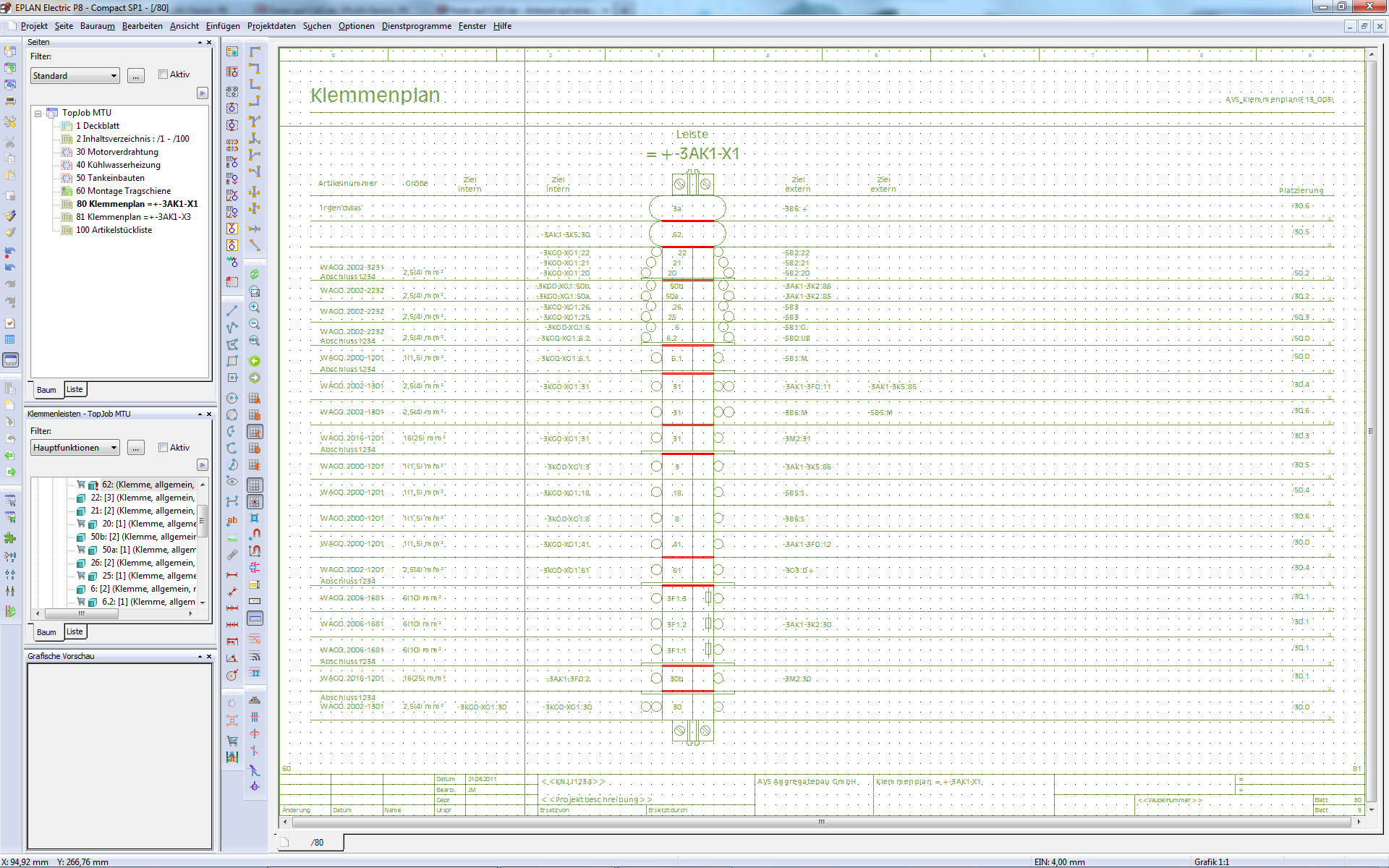Viewport: 1389px width, 868px height.
Task: Select page 1 Deckblatt in tree
Action: pos(97,126)
